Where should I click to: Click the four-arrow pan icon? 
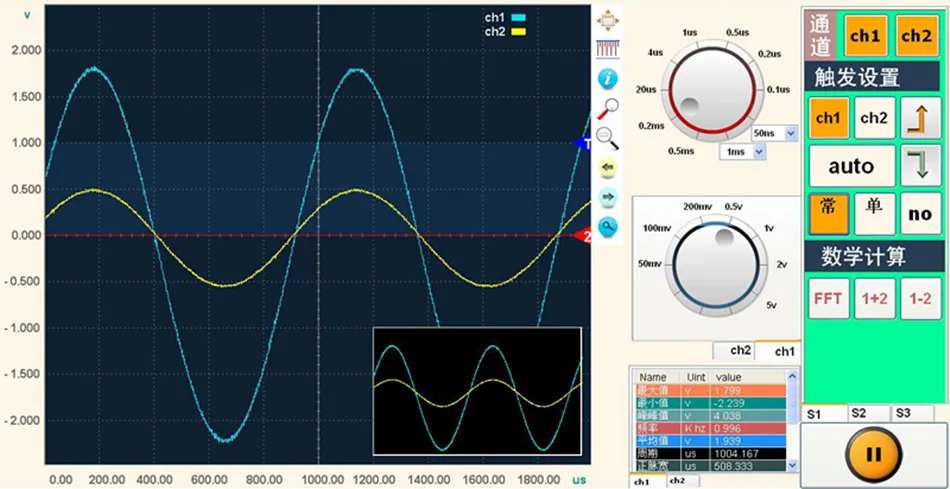click(608, 21)
